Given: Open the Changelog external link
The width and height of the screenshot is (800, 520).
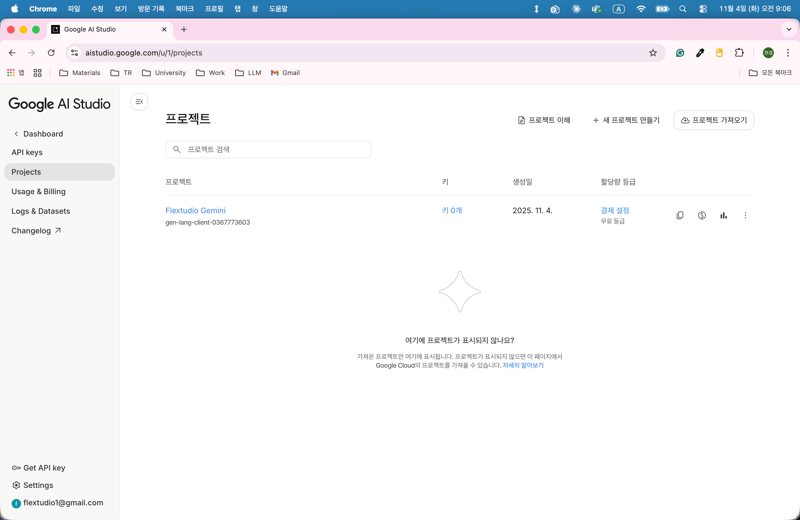Looking at the screenshot, I should pyautogui.click(x=36, y=231).
